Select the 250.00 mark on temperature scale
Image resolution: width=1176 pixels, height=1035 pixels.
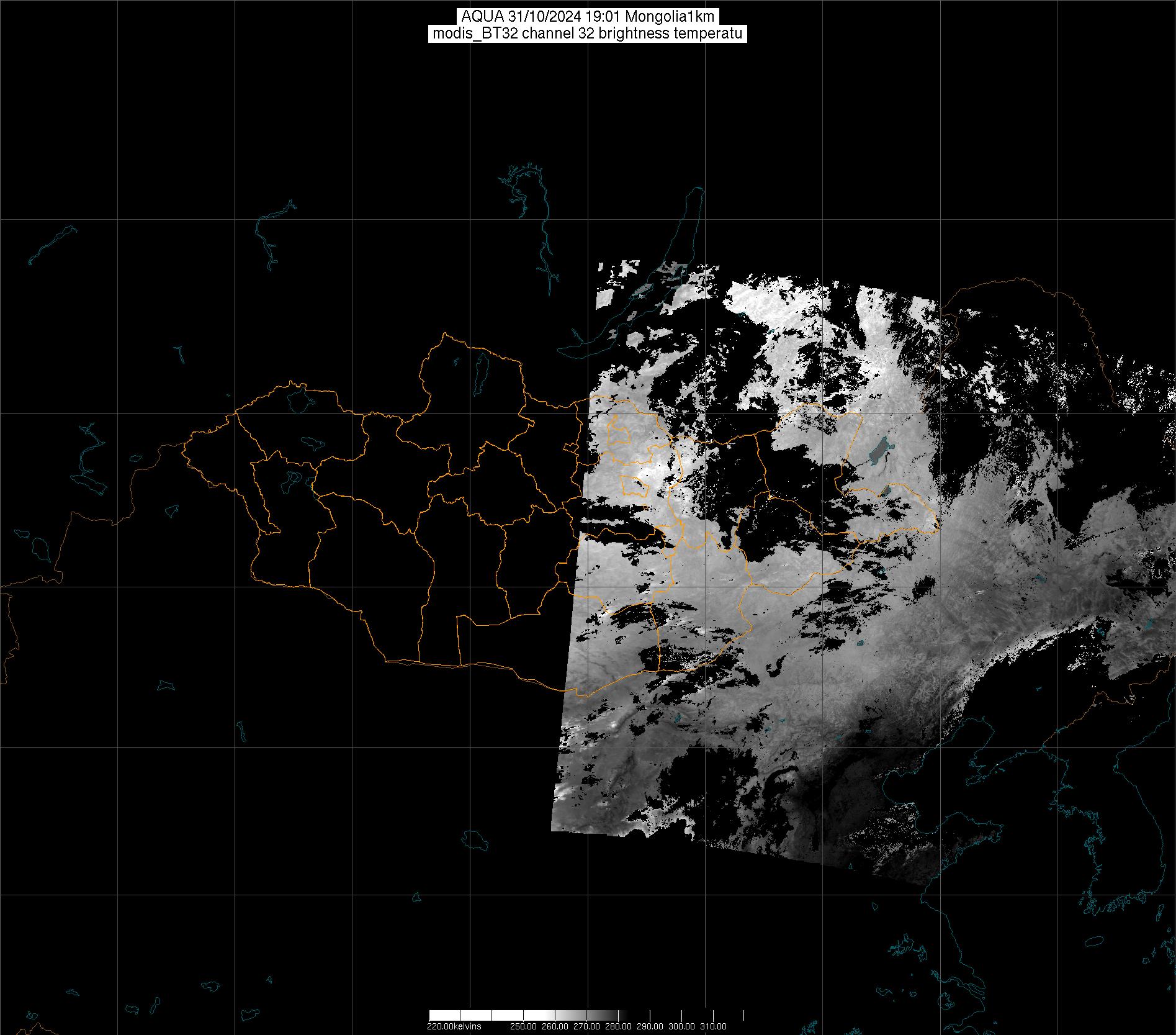point(524,1027)
